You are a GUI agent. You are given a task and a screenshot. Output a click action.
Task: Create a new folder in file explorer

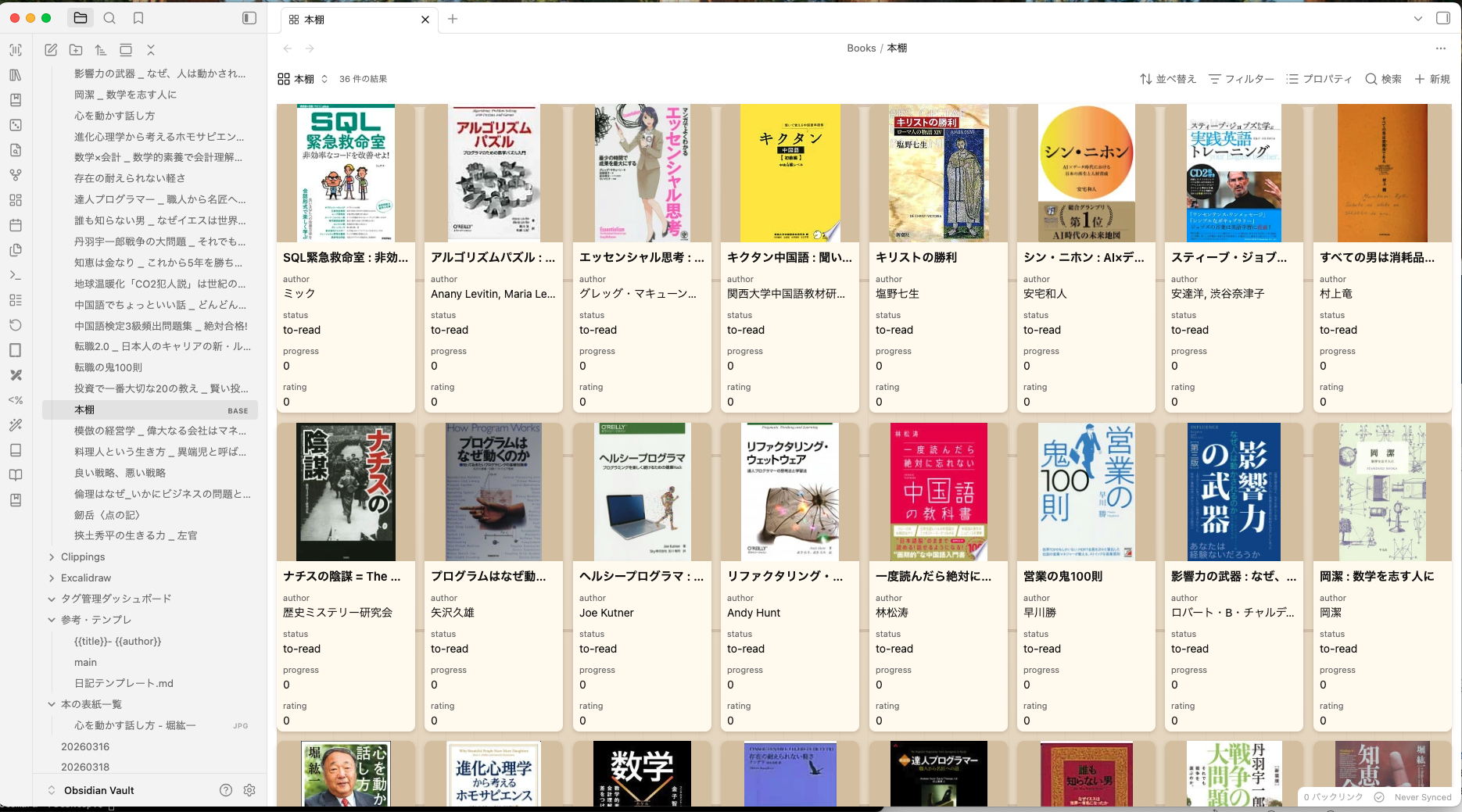(76, 50)
